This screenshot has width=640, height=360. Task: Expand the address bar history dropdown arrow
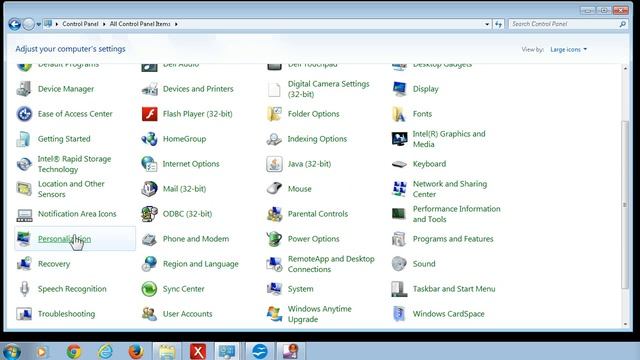click(487, 24)
